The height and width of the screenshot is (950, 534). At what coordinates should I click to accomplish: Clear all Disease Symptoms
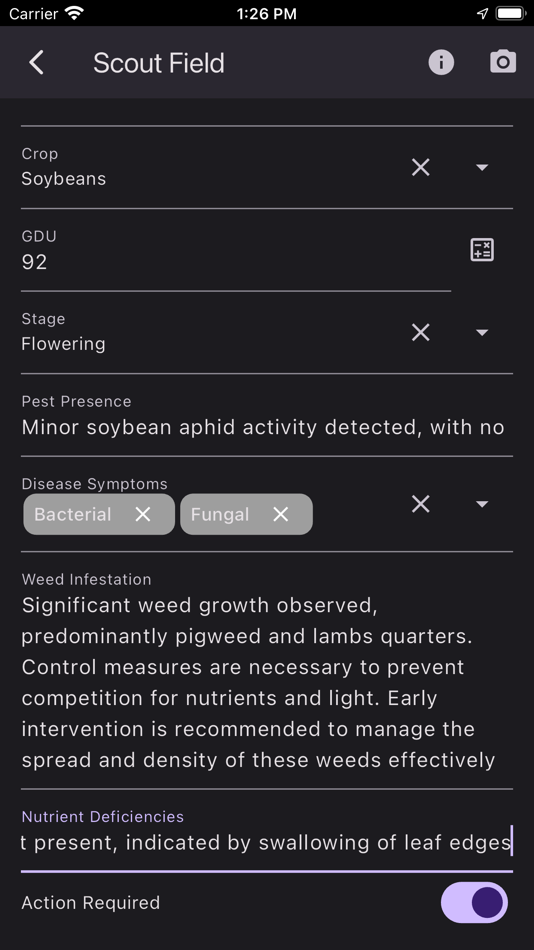(x=421, y=503)
